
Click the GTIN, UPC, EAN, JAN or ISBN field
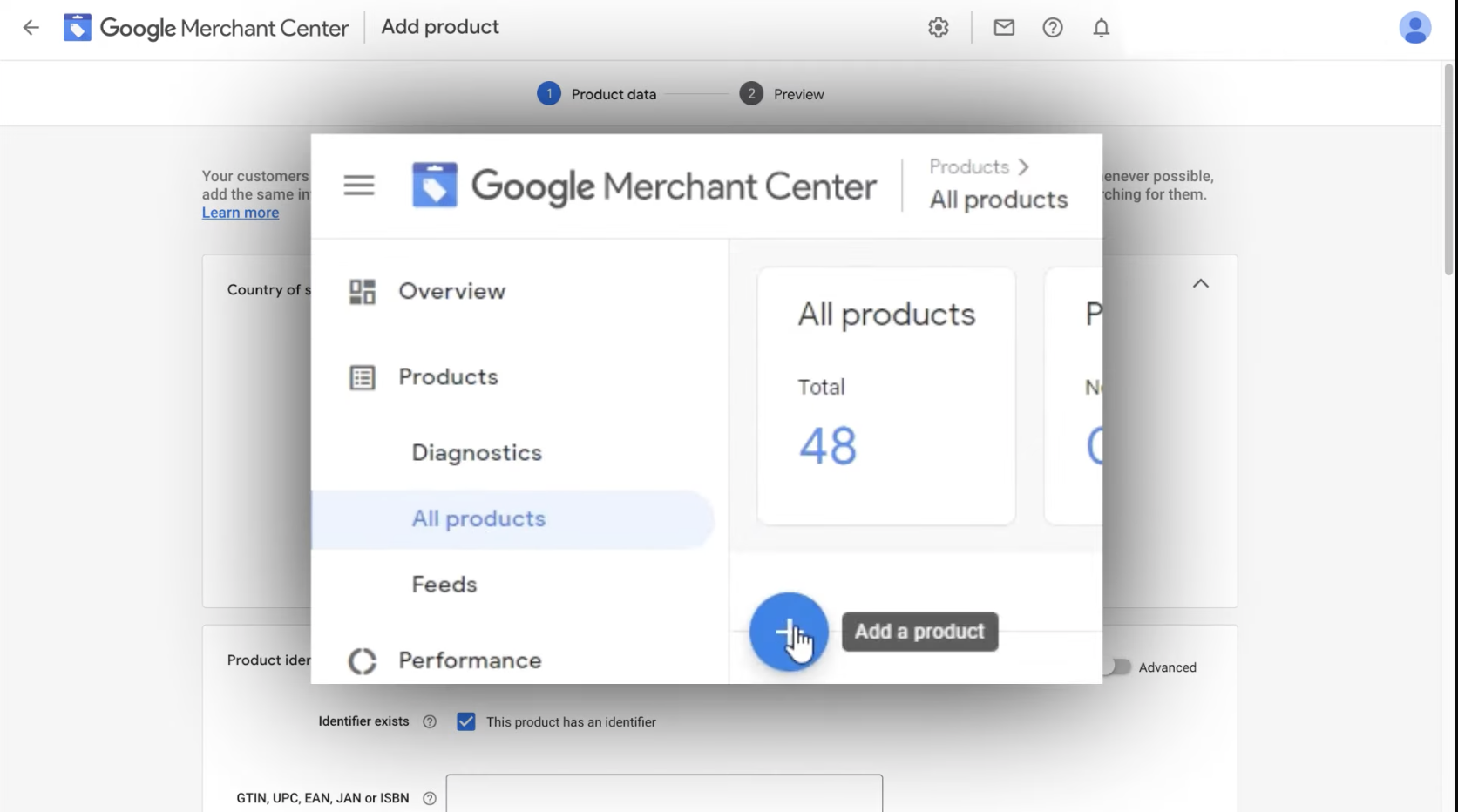click(x=664, y=794)
